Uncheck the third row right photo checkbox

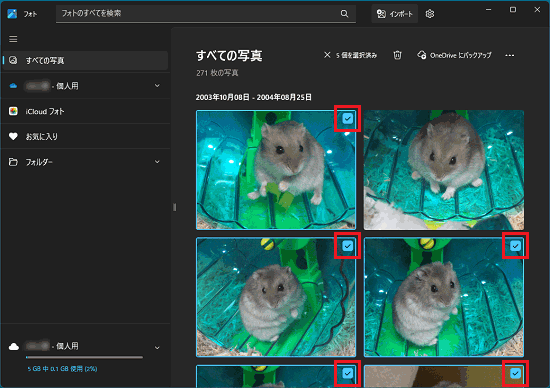tap(515, 373)
